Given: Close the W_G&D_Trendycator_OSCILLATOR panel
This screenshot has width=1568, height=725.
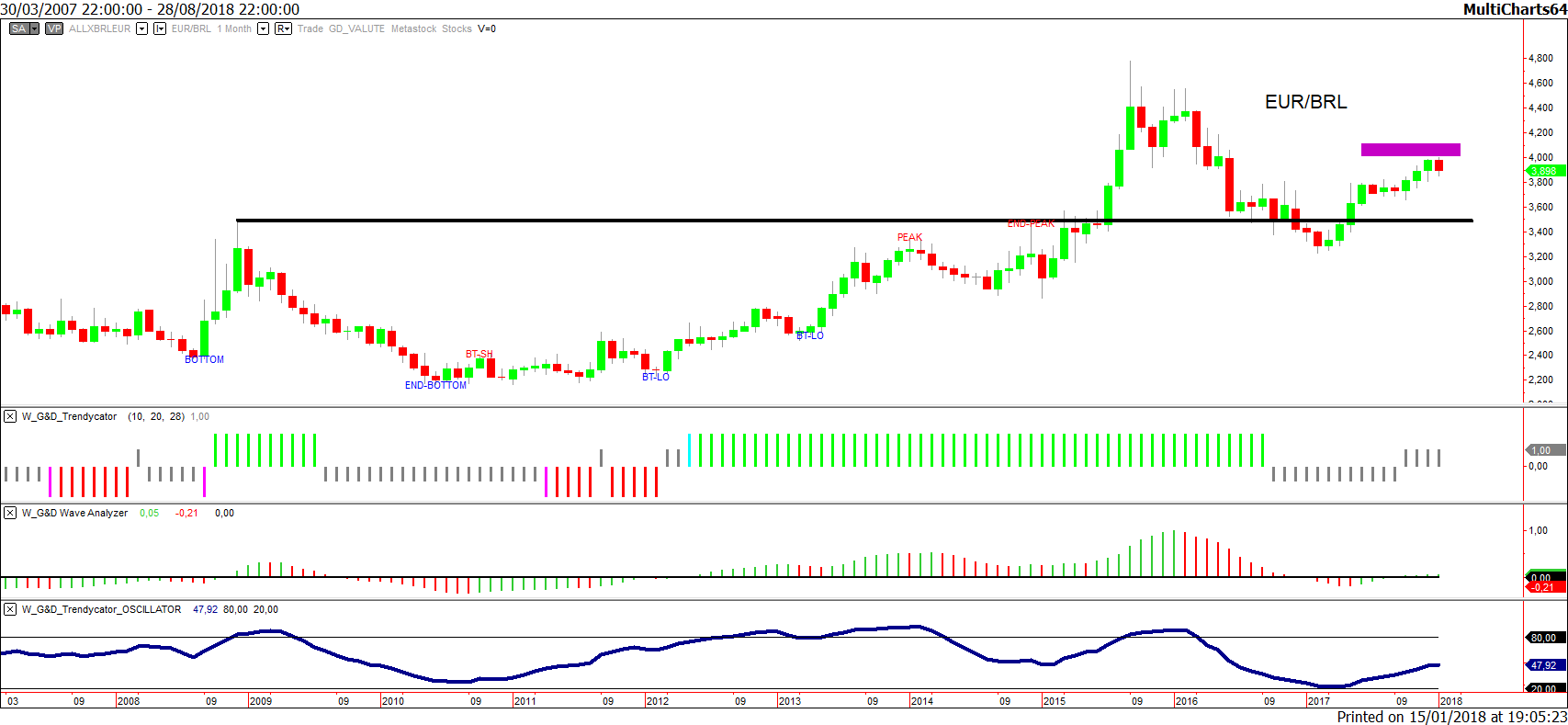Looking at the screenshot, I should point(10,609).
